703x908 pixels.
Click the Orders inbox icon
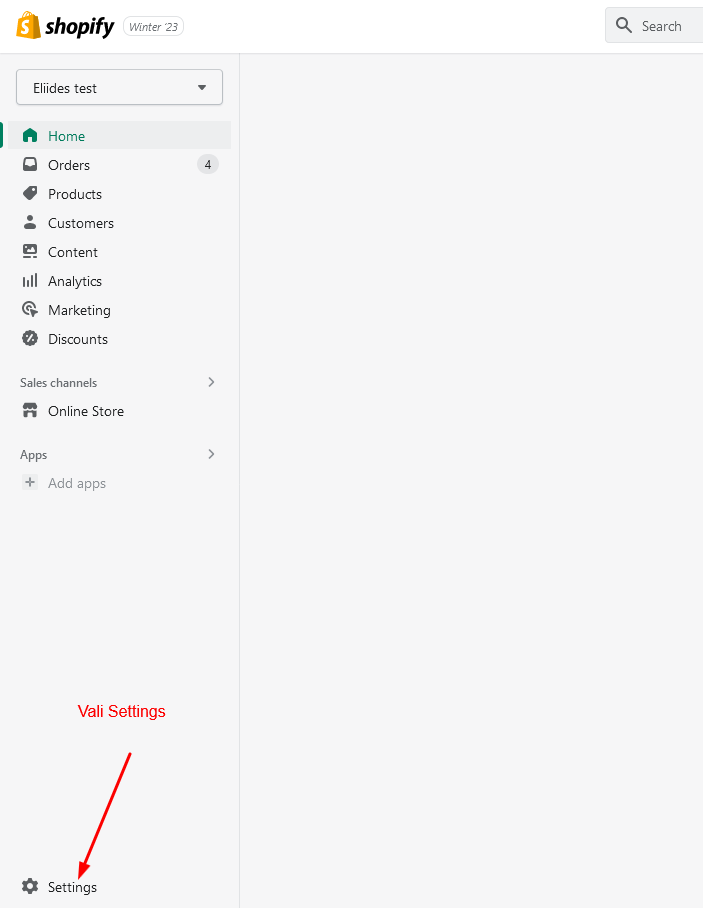[x=30, y=165]
